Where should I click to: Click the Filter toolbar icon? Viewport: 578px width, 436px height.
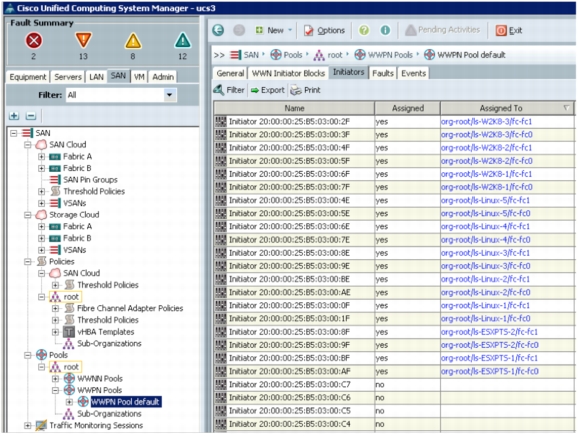pyautogui.click(x=229, y=90)
